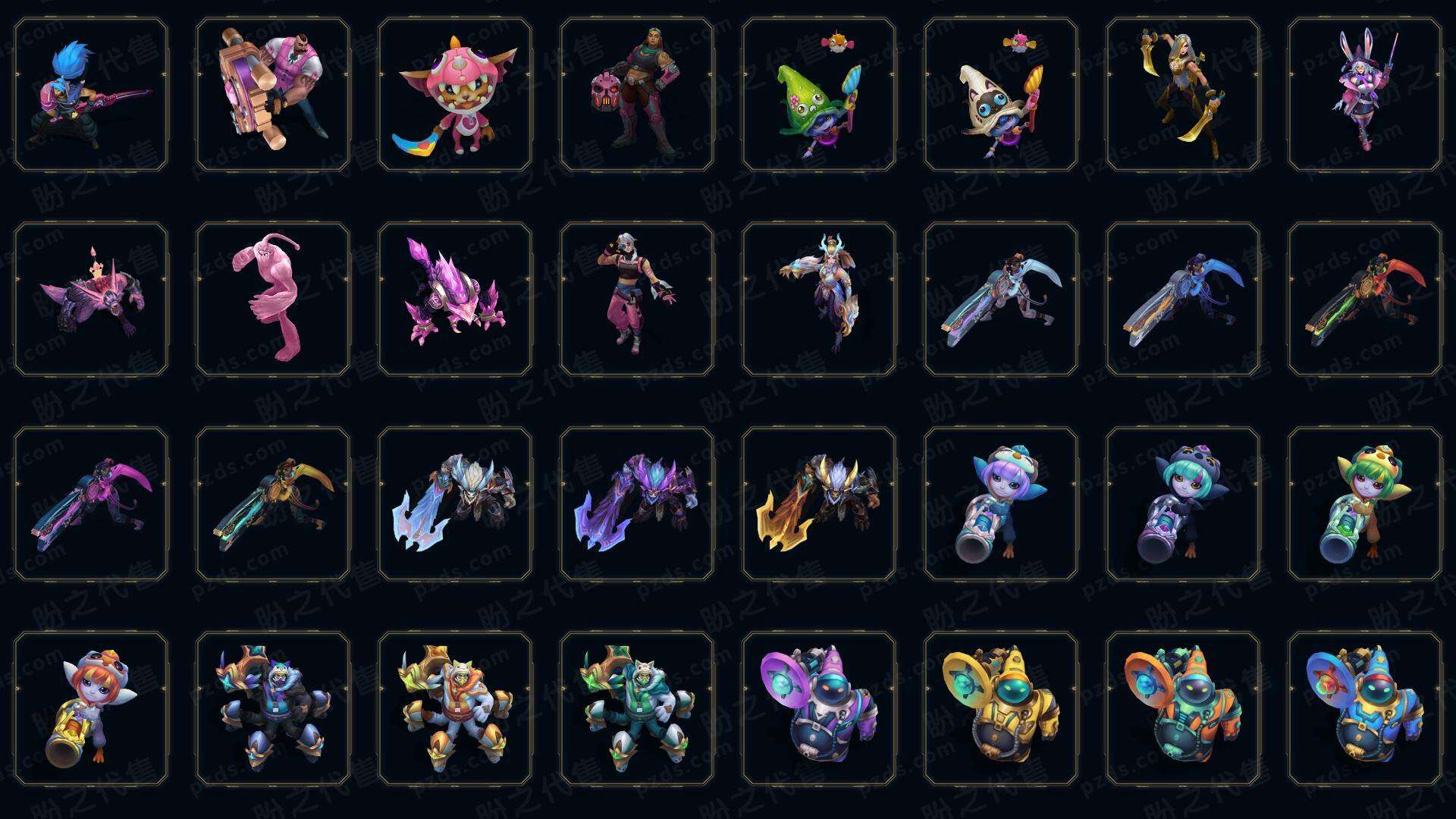Select the blue-haired swordsman skin thumbnail
Viewport: 1456px width, 819px height.
point(91,95)
